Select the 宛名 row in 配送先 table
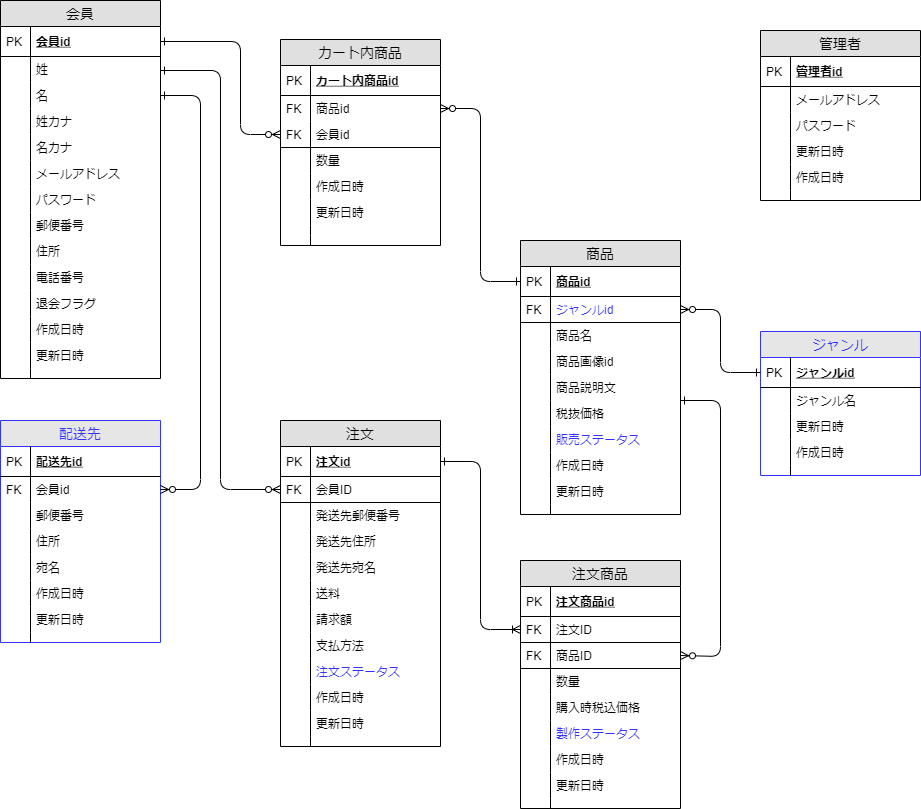Screen dimensions: 921x809 [48, 567]
